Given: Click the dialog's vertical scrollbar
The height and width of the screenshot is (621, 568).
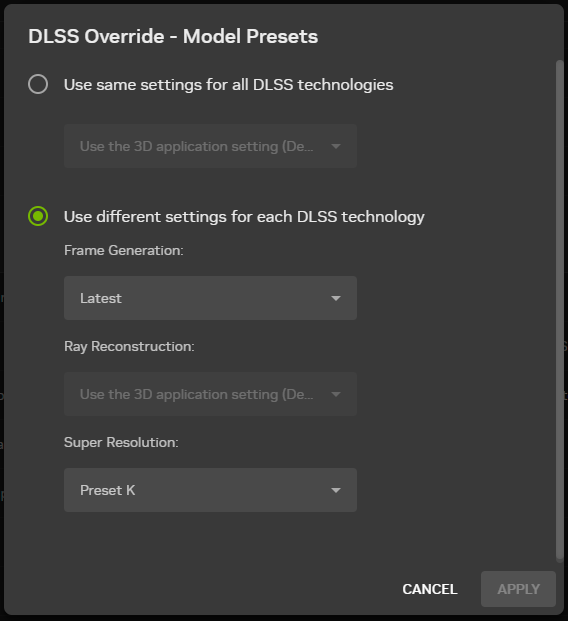Looking at the screenshot, I should [559, 311].
